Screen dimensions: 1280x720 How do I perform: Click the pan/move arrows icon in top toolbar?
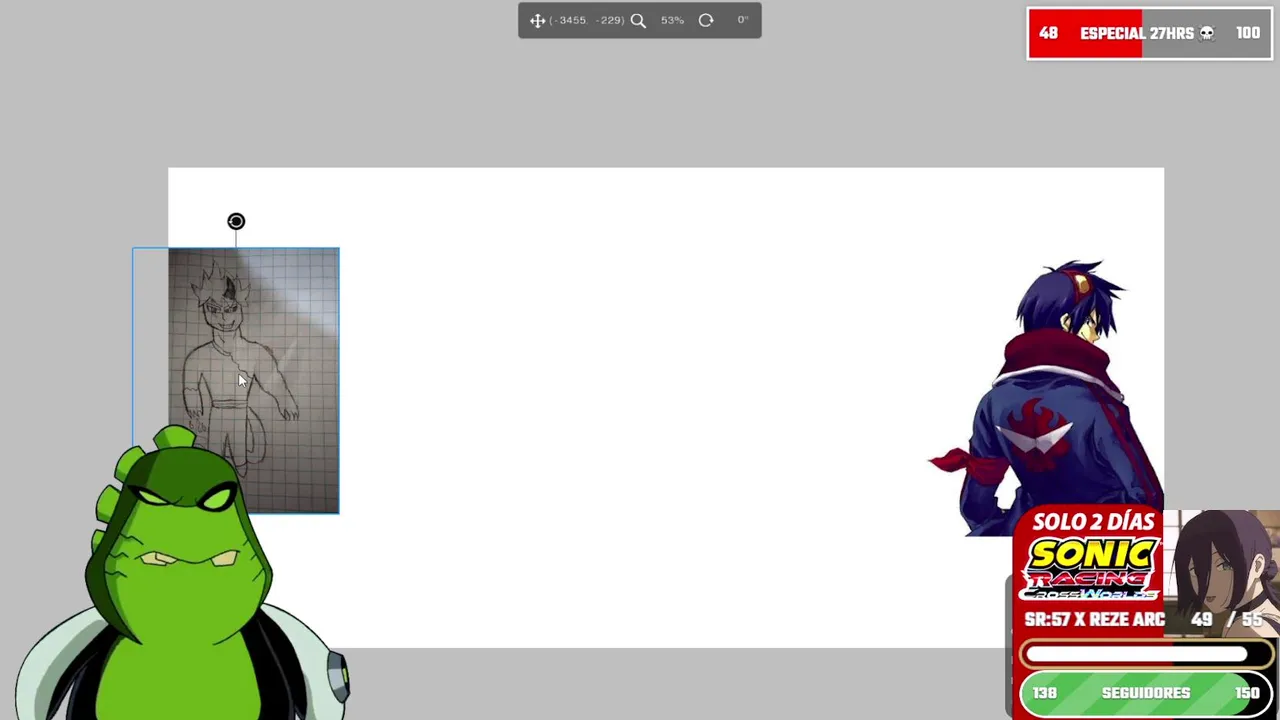(537, 20)
